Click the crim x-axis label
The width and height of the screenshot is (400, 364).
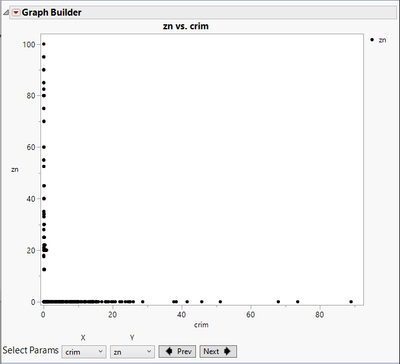[201, 325]
